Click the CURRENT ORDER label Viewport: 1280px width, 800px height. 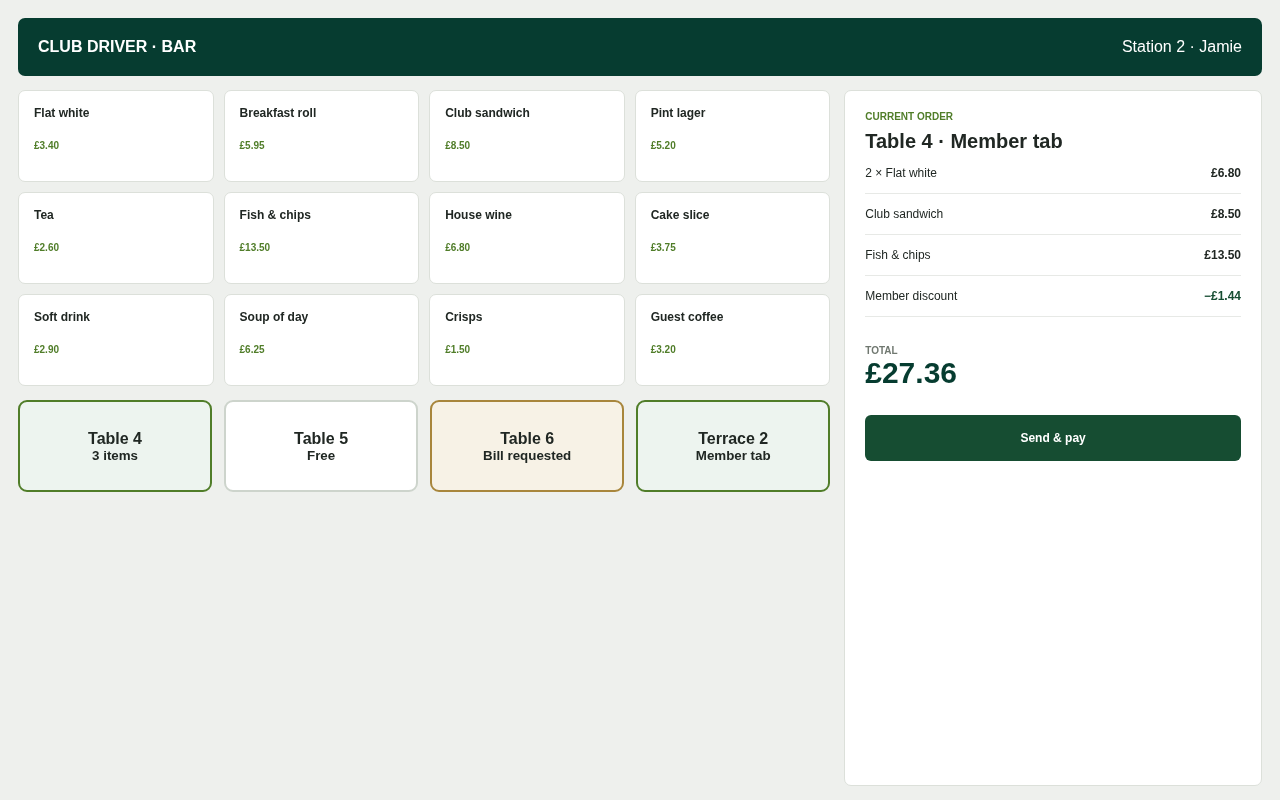pyautogui.click(x=909, y=117)
